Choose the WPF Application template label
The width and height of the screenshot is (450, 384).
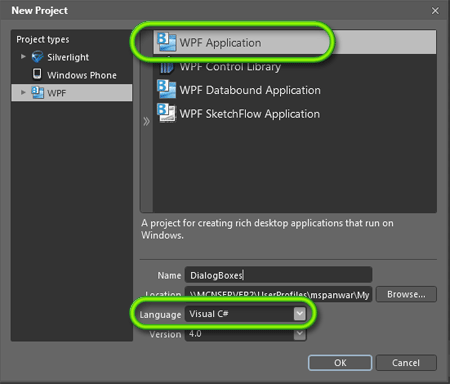tap(220, 43)
